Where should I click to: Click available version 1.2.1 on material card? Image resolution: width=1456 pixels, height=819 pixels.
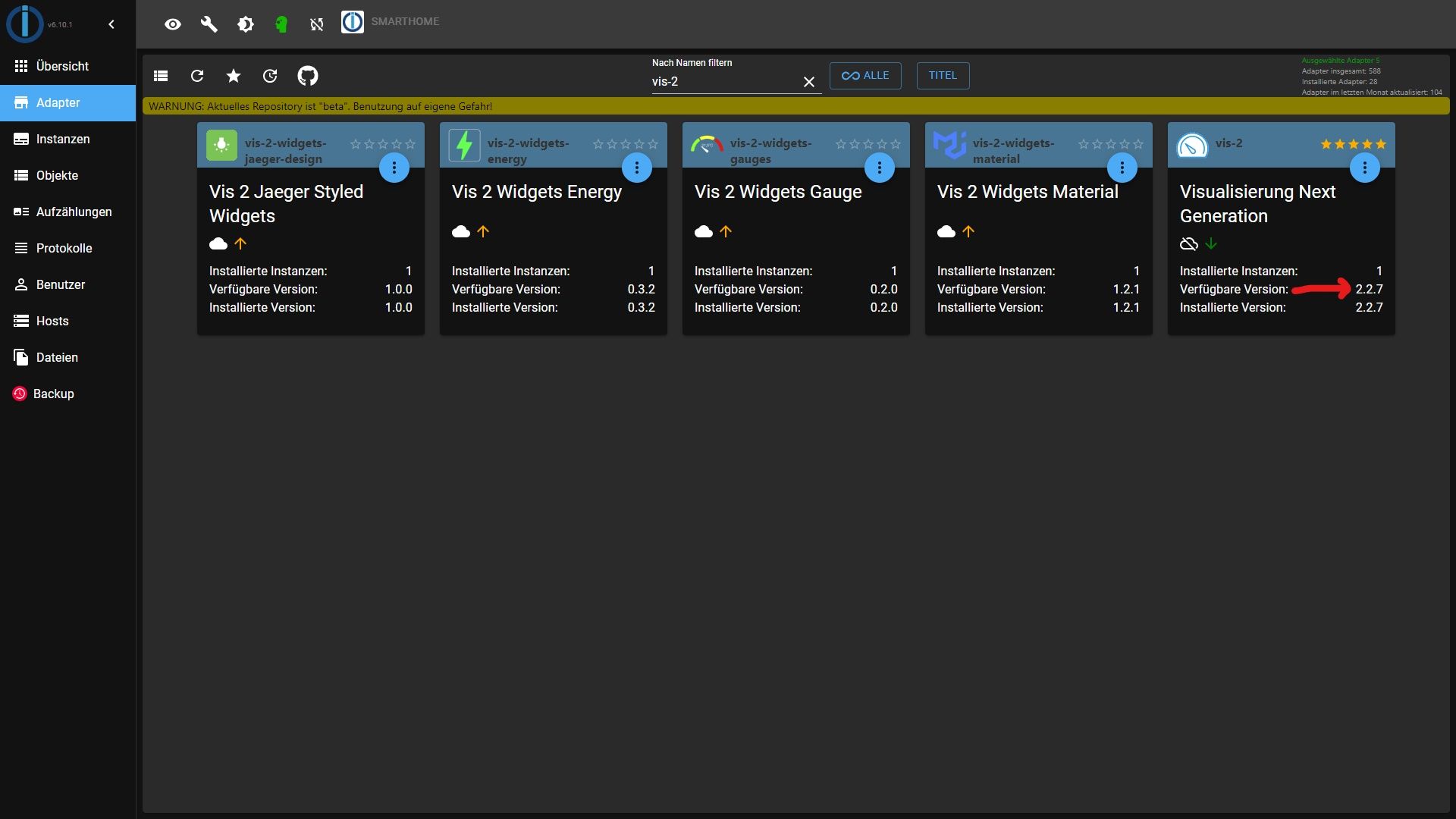[x=1126, y=289]
